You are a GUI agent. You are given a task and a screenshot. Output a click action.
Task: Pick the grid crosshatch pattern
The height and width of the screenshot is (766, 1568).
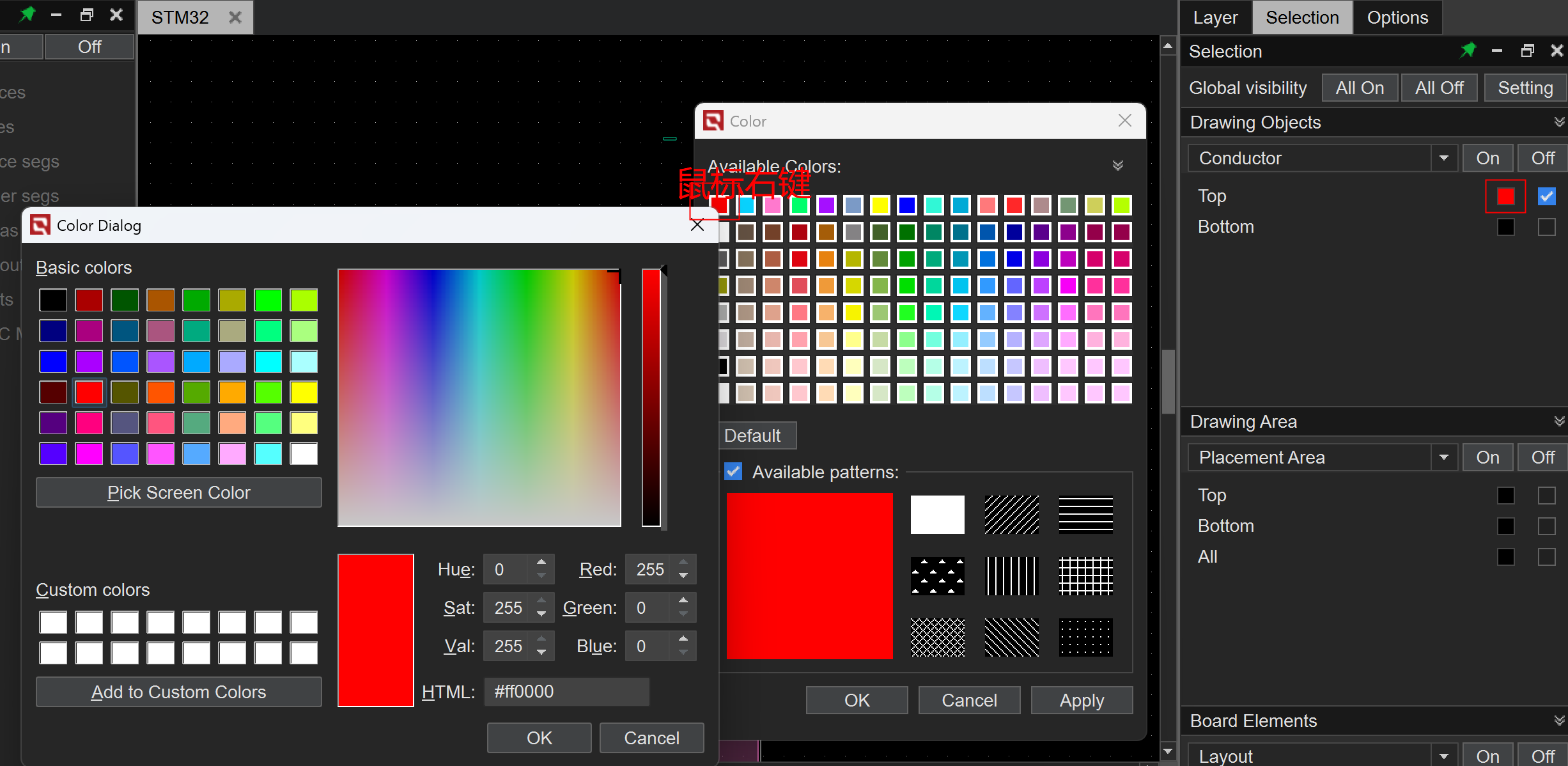click(1085, 576)
